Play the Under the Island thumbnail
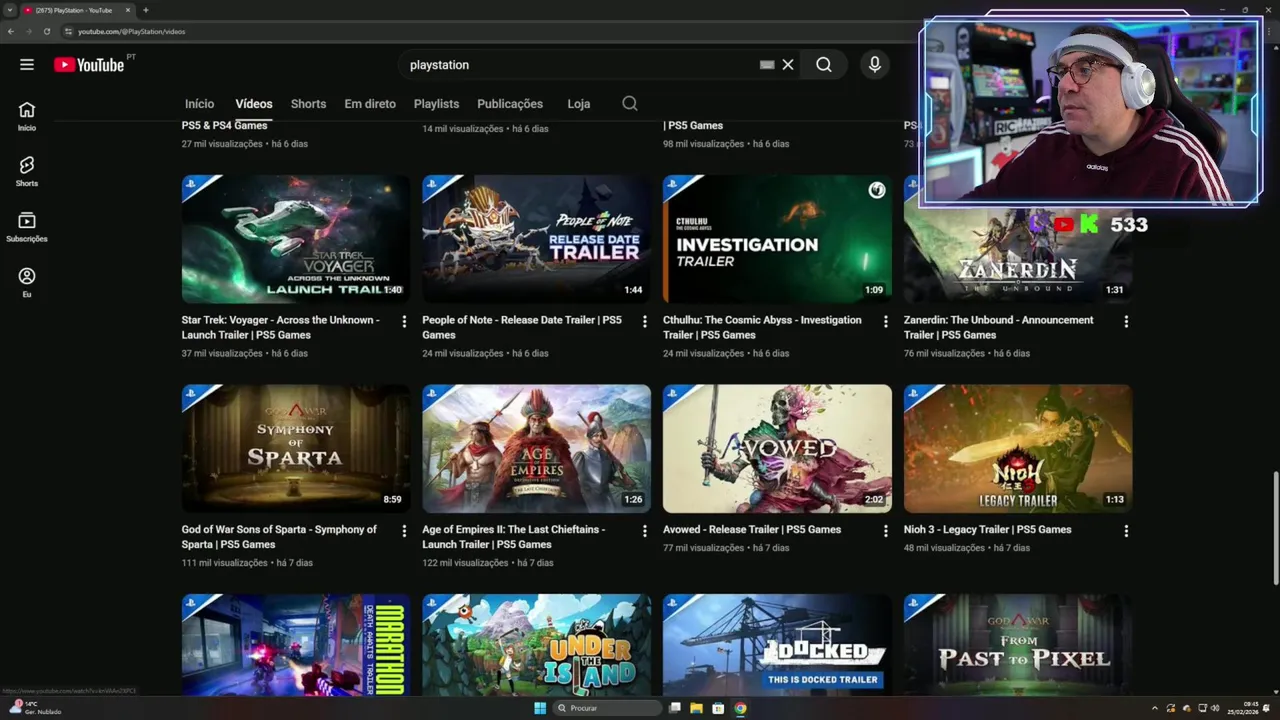The width and height of the screenshot is (1280, 720). click(536, 645)
